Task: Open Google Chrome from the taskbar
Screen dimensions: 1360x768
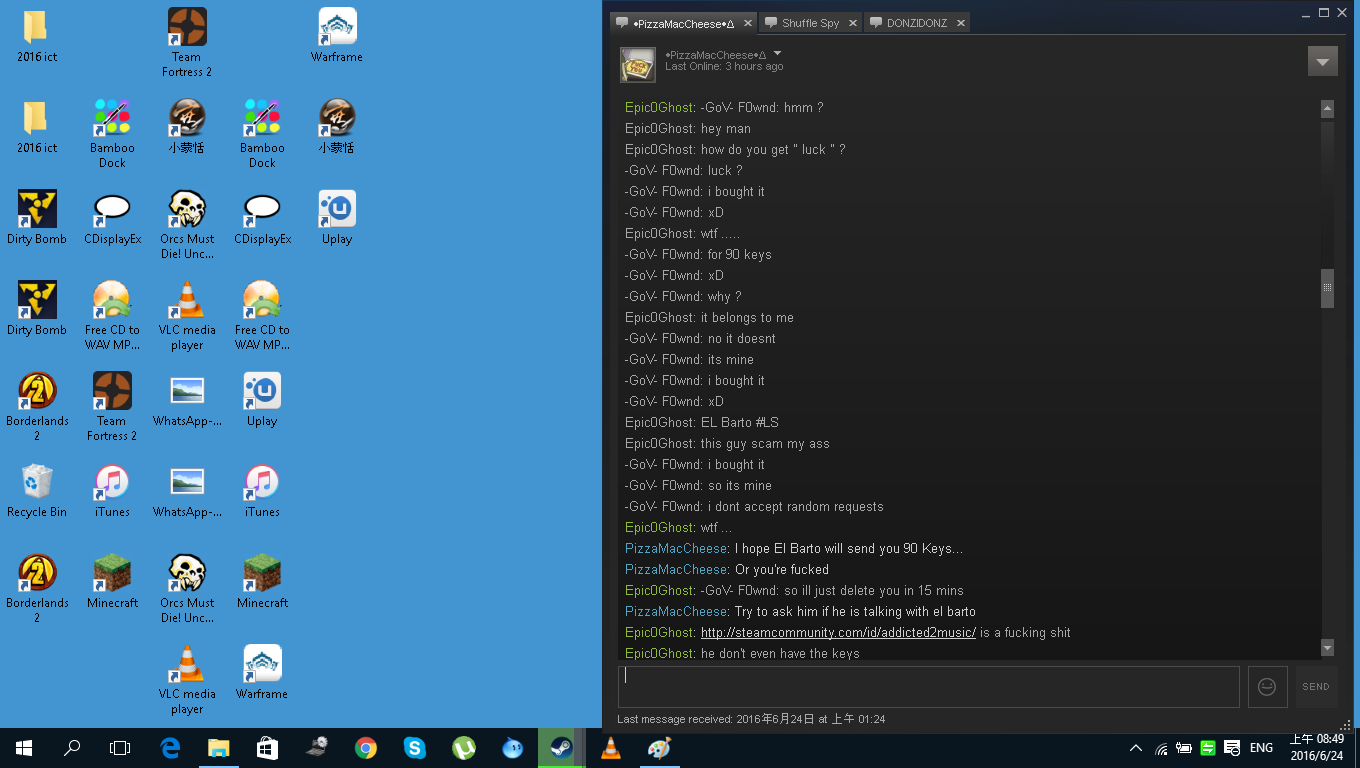Action: tap(366, 748)
